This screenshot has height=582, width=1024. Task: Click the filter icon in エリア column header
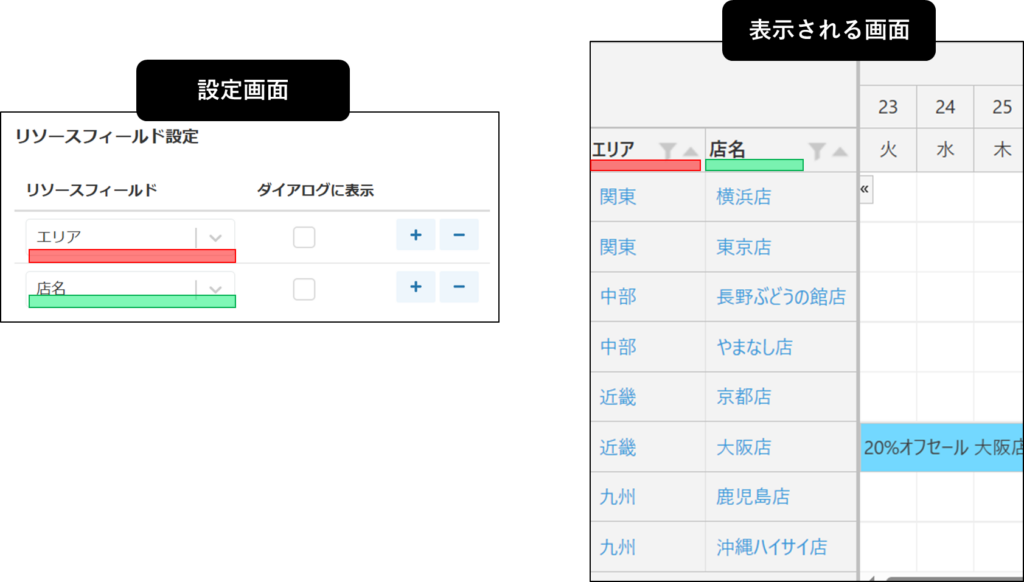click(667, 151)
